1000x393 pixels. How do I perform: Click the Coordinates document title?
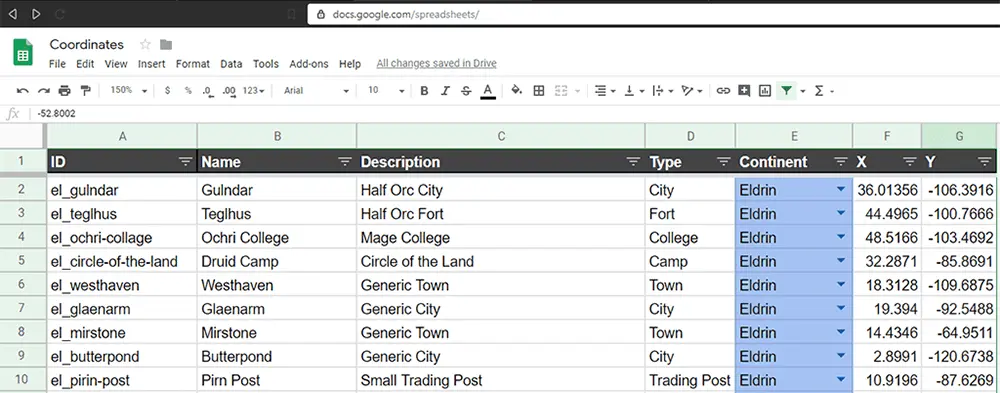87,44
